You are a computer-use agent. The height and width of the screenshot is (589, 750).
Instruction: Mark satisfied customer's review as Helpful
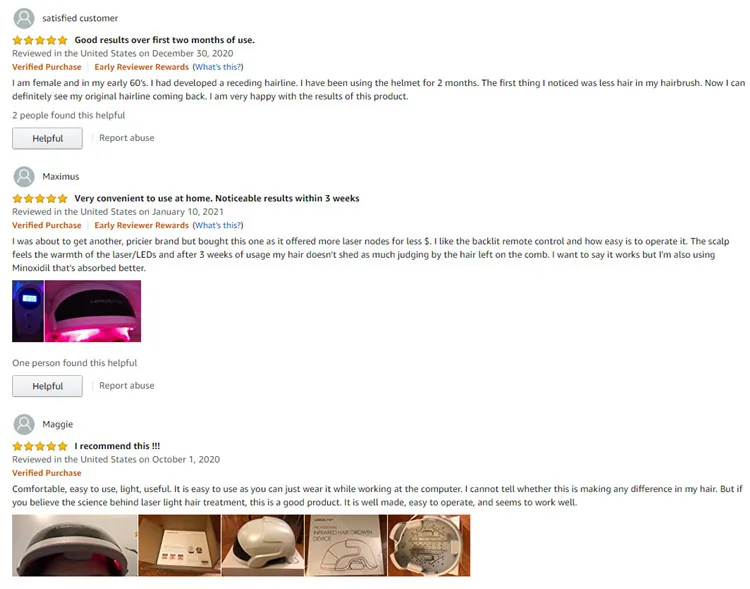click(47, 138)
